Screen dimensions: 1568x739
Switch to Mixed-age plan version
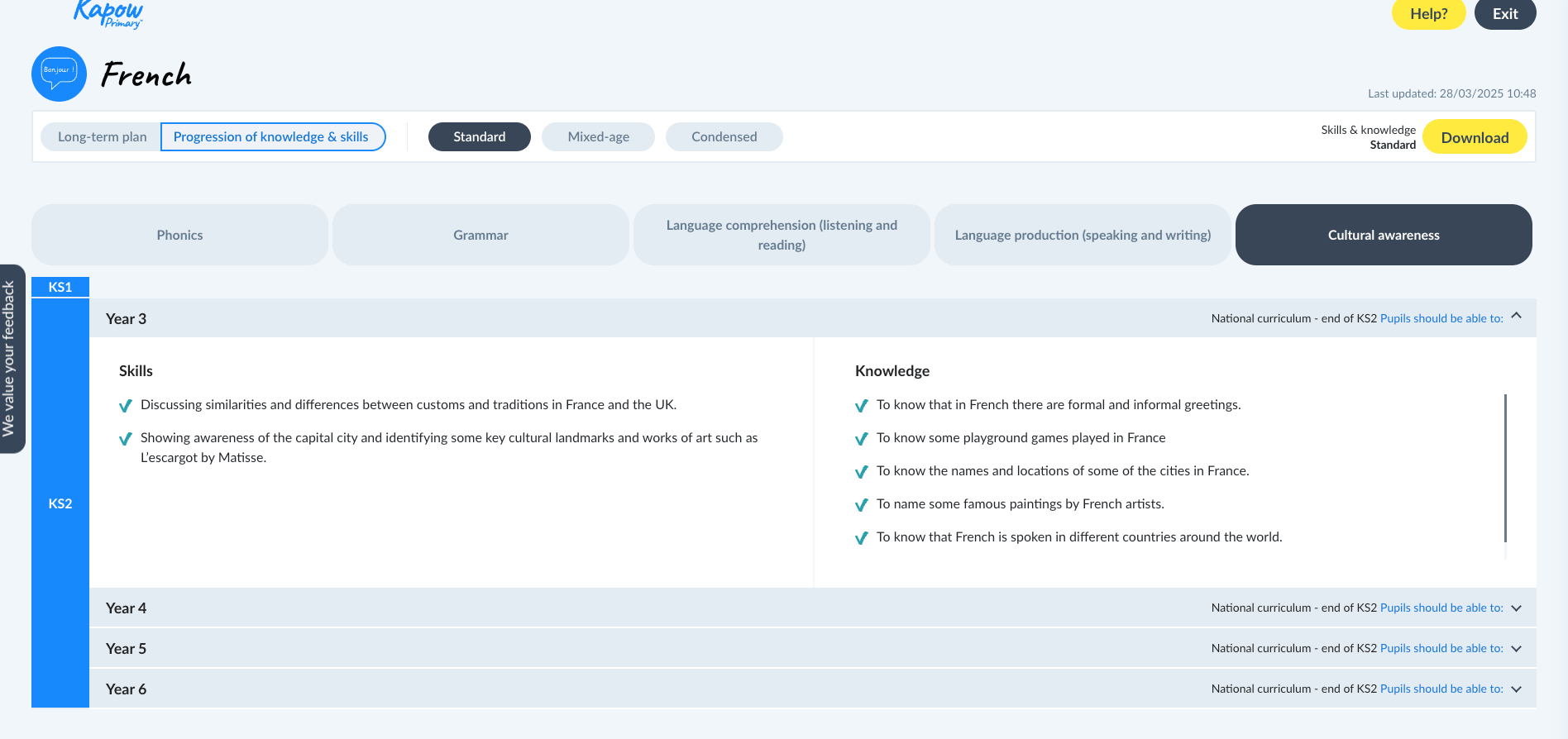click(x=598, y=137)
